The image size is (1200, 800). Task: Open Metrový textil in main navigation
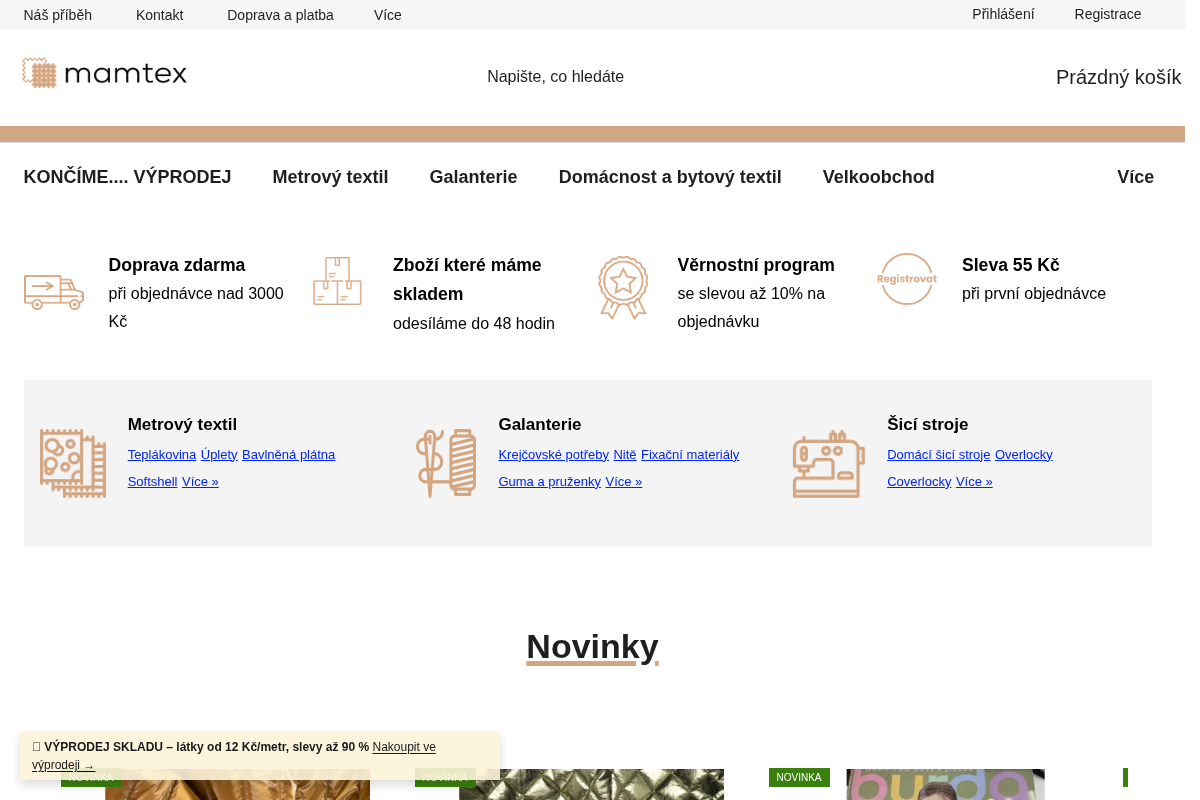pyautogui.click(x=330, y=177)
